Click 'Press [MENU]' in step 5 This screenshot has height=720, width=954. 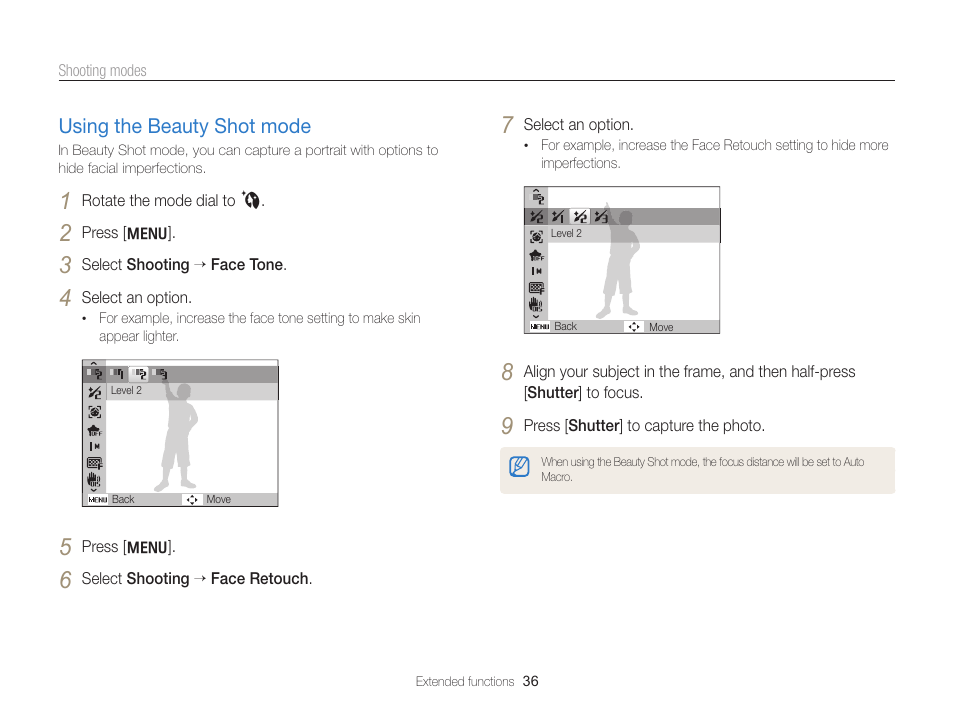click(x=128, y=547)
